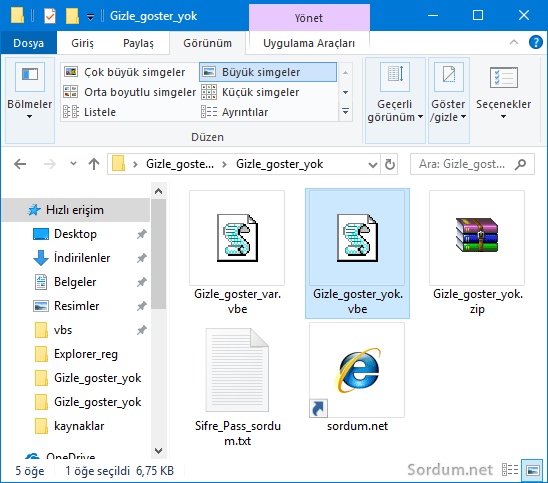The width and height of the screenshot is (548, 483).
Task: Click first breadcrumb chevron after folder icon
Action: click(x=135, y=164)
